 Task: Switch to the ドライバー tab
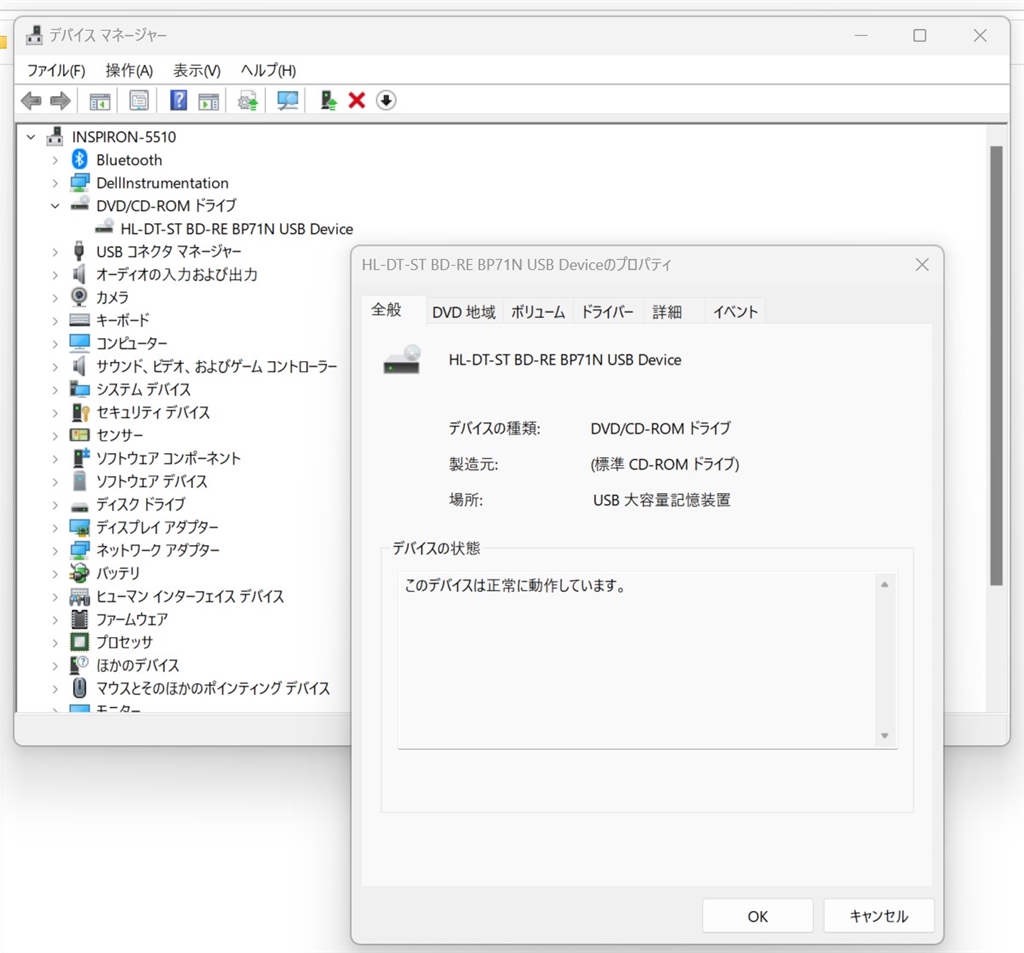coord(607,312)
